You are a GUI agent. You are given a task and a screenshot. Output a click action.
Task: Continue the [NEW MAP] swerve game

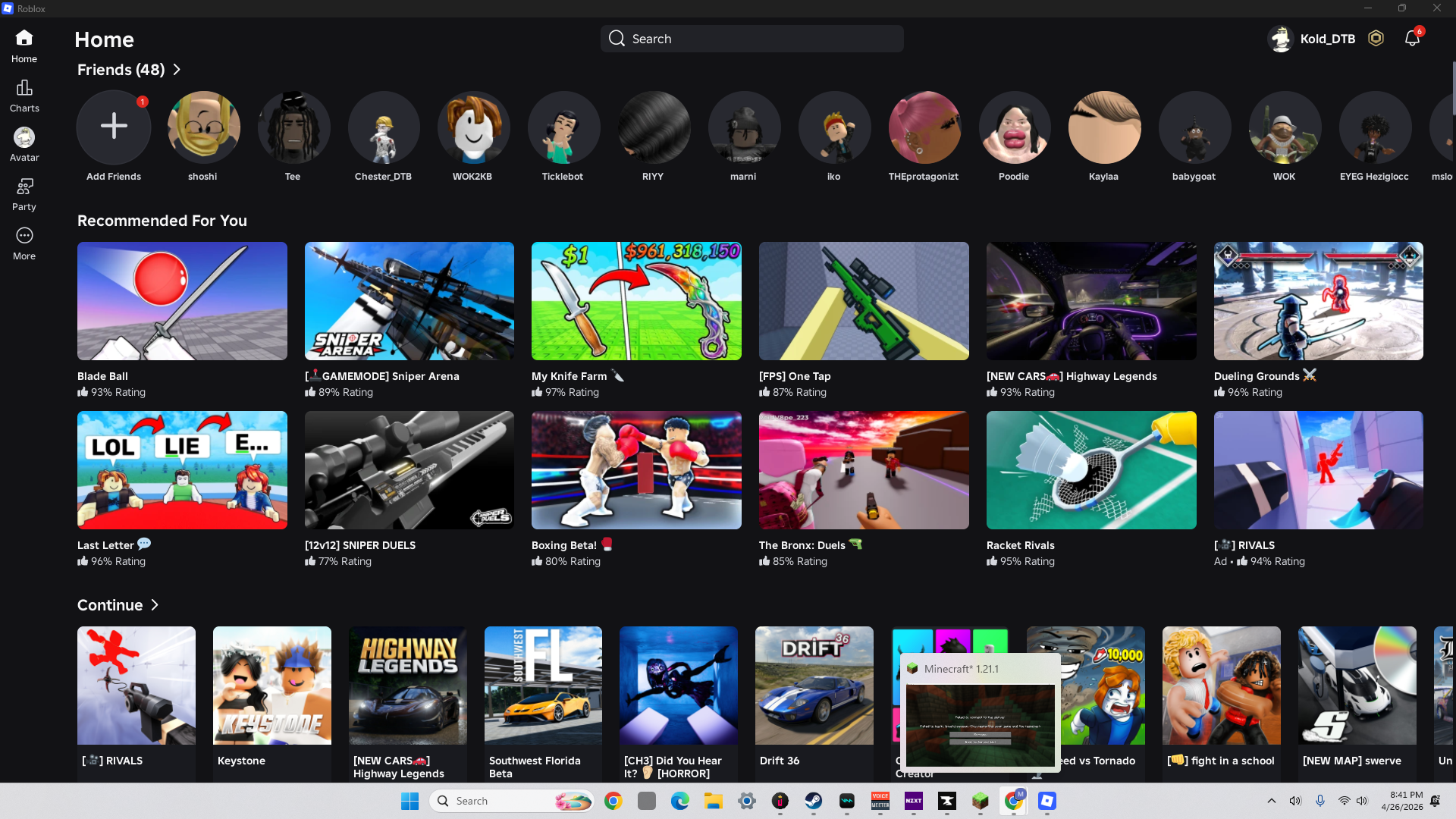[x=1357, y=686]
